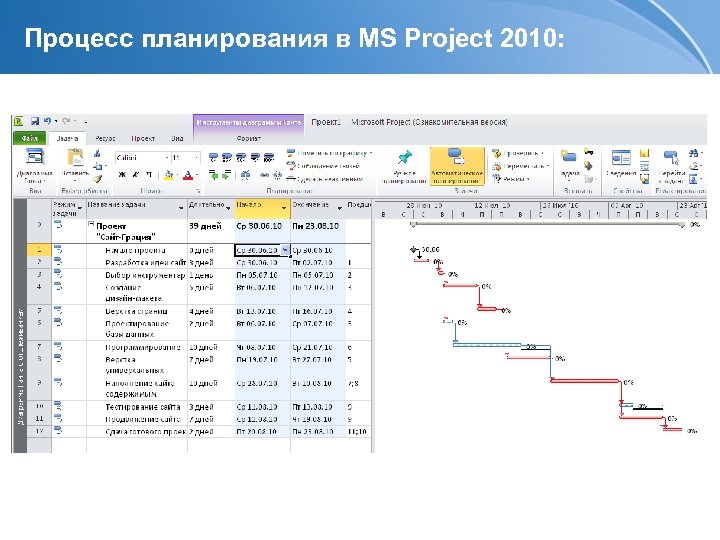Image resolution: width=720 pixels, height=540 pixels.
Task: Click the Link Tasks chain icon
Action: [265, 175]
